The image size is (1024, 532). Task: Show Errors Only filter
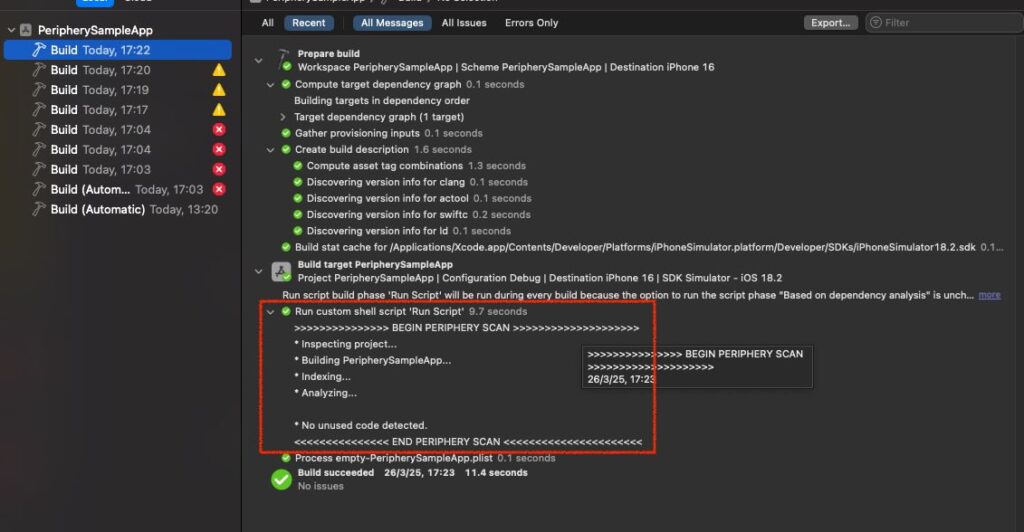(532, 23)
